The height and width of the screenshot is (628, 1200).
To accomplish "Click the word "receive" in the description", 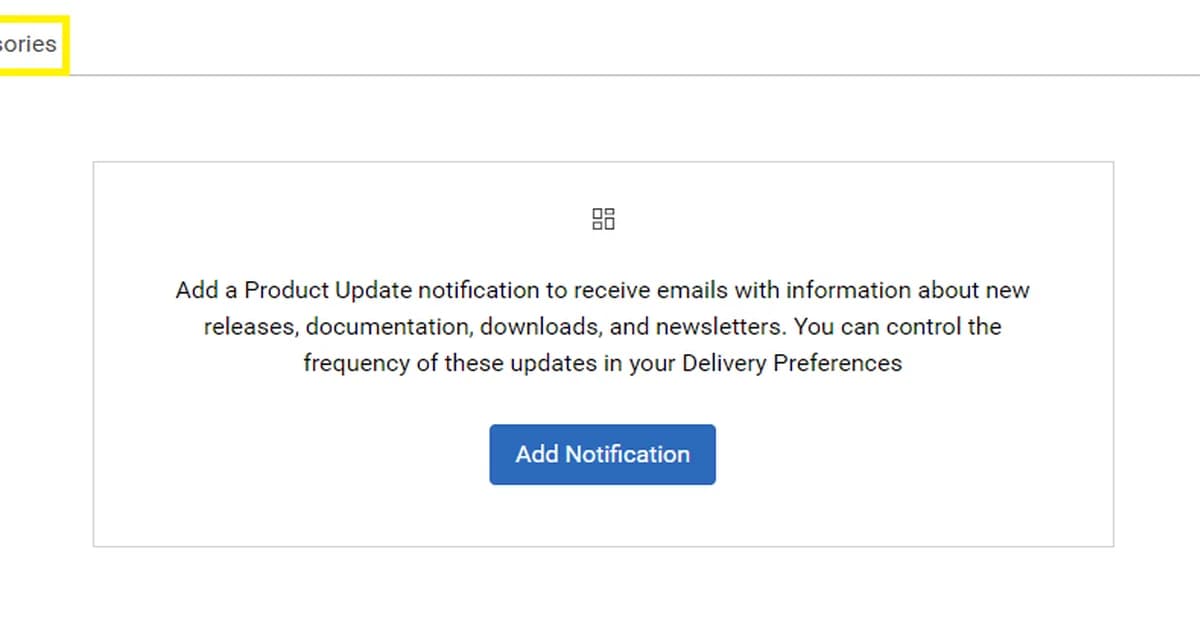I will tap(601, 291).
